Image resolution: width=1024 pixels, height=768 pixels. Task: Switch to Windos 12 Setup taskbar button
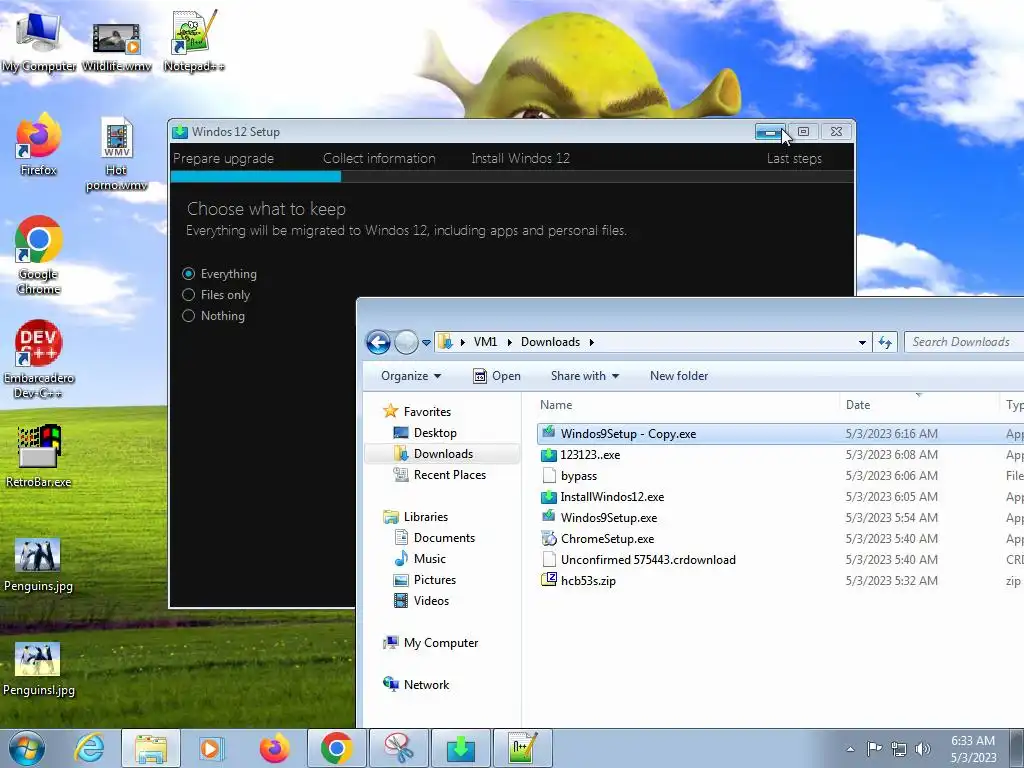tap(460, 748)
